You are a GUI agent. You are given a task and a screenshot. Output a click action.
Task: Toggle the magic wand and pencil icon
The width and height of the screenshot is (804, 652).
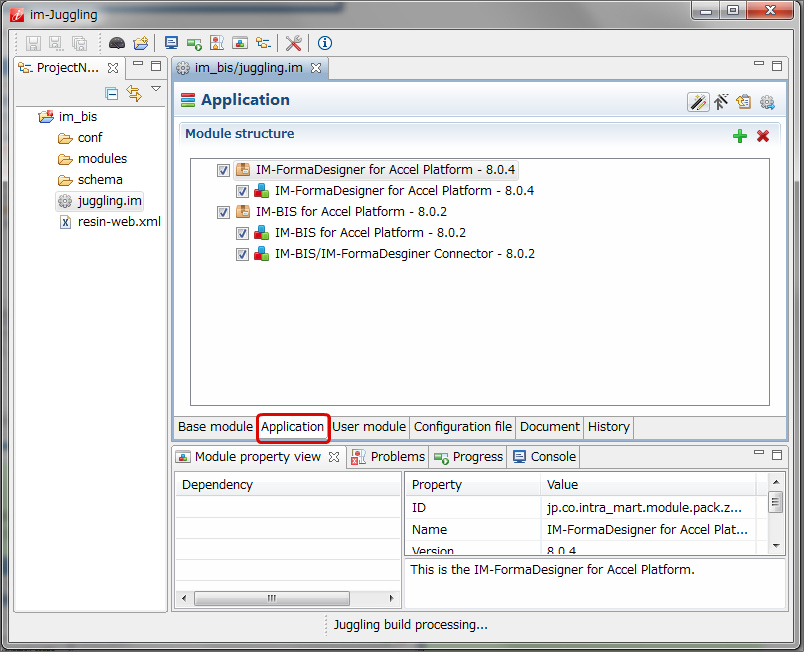698,102
